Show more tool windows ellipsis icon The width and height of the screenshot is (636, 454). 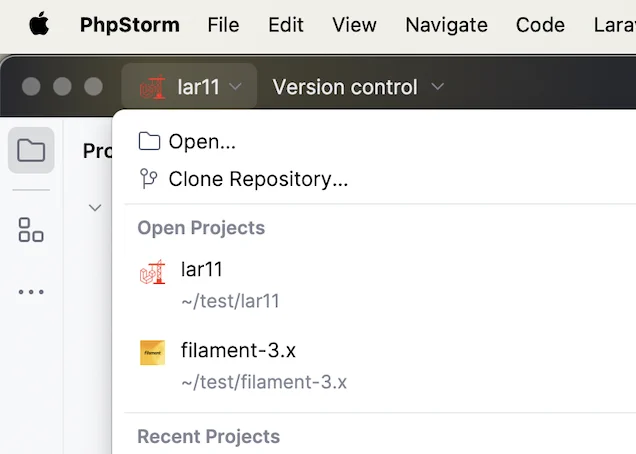coord(31,292)
